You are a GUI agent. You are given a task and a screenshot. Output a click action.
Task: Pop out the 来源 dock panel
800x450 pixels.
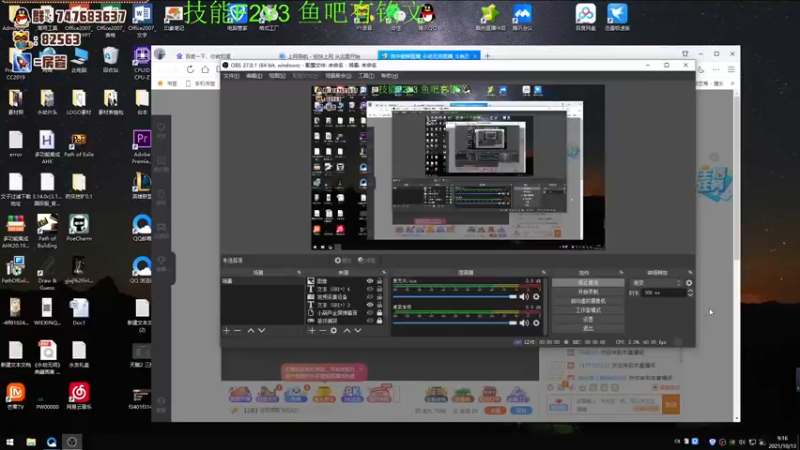click(x=384, y=272)
